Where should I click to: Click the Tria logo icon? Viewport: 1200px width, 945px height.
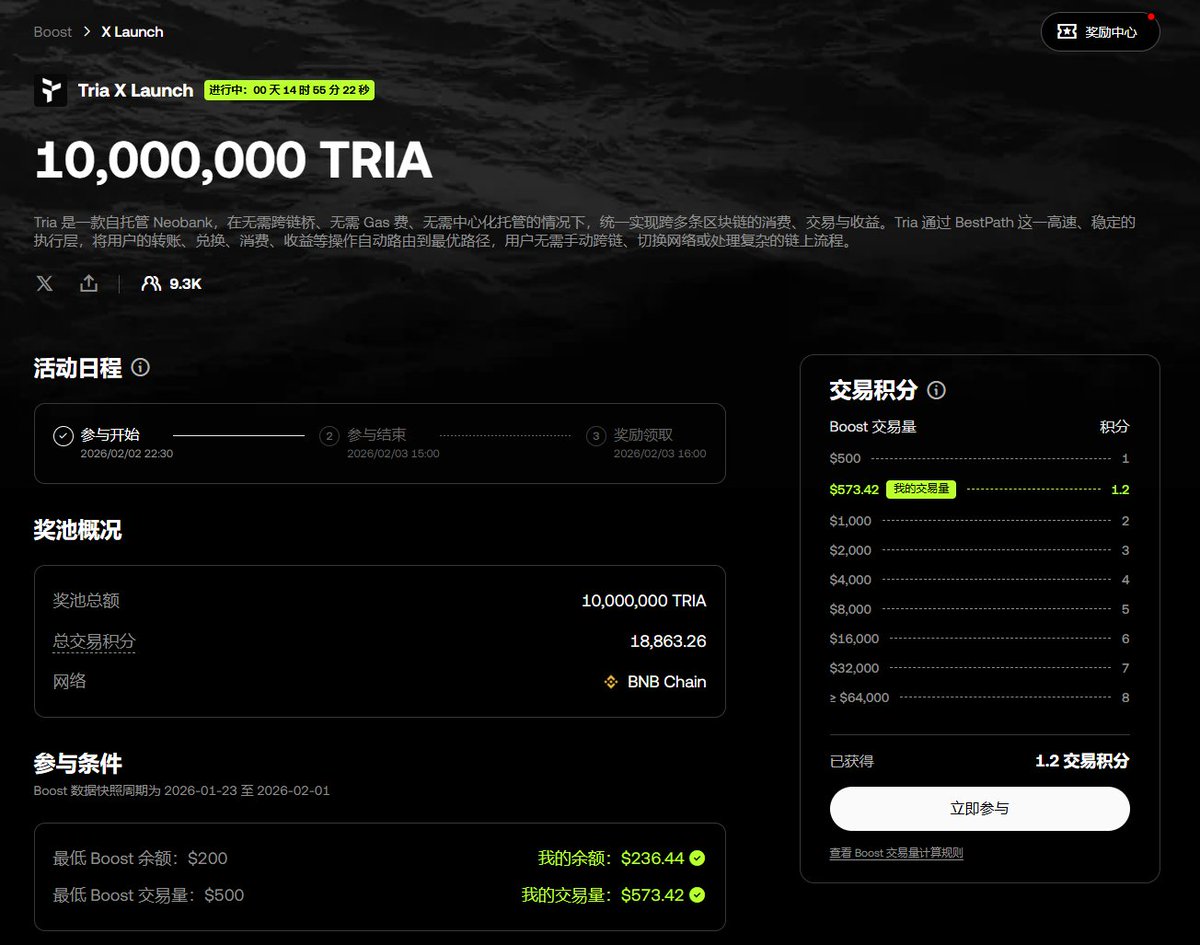click(x=50, y=90)
